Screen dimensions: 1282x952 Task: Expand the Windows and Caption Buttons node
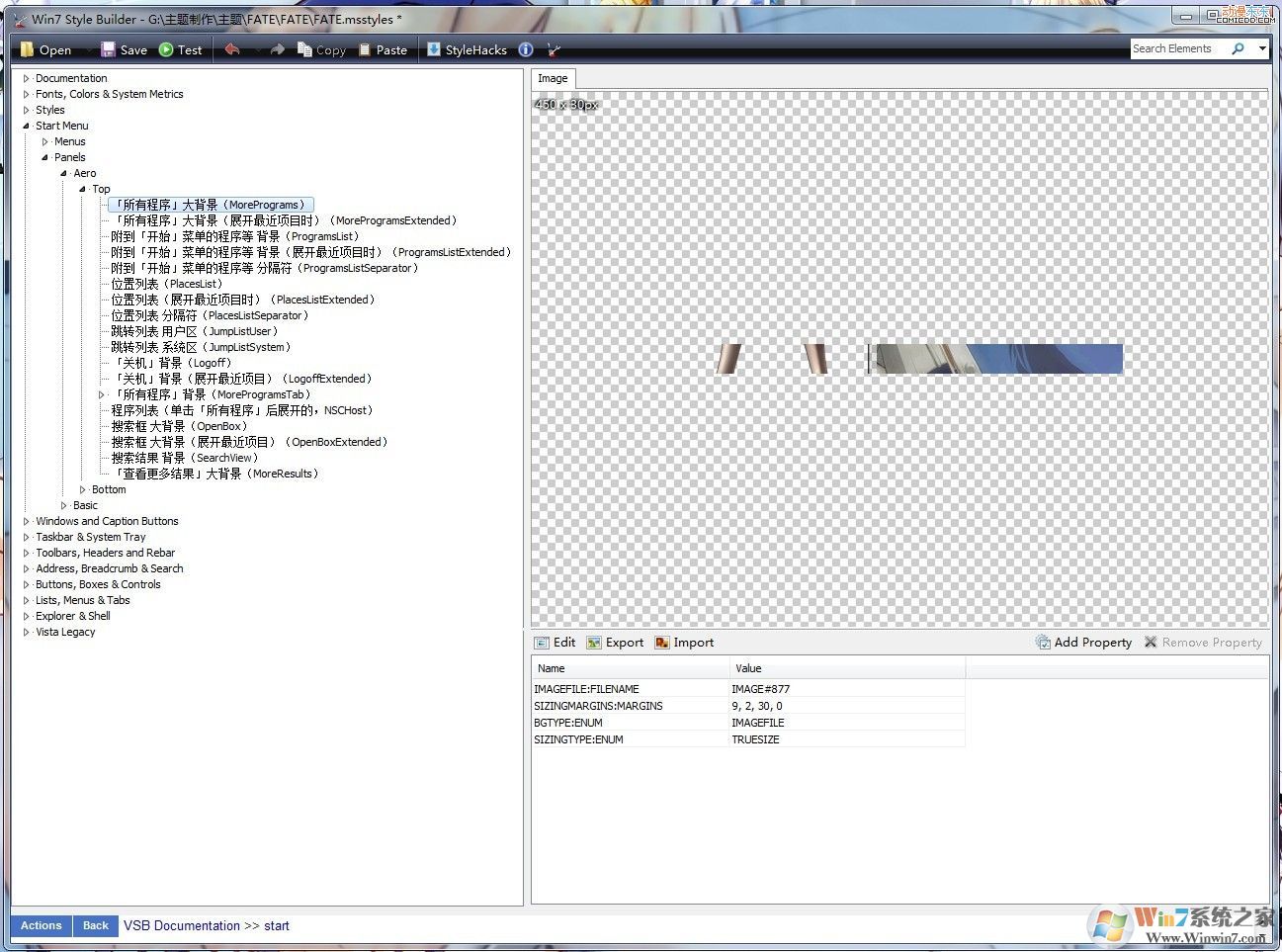(x=25, y=521)
